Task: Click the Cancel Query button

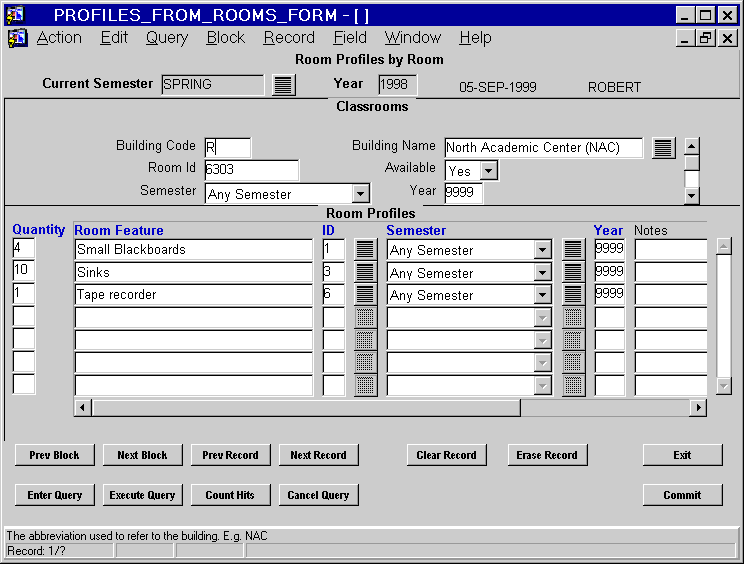Action: click(x=318, y=495)
